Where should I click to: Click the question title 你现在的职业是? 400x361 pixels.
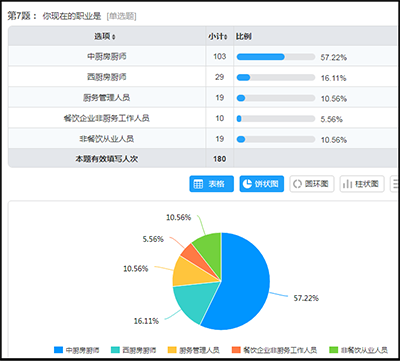point(72,16)
